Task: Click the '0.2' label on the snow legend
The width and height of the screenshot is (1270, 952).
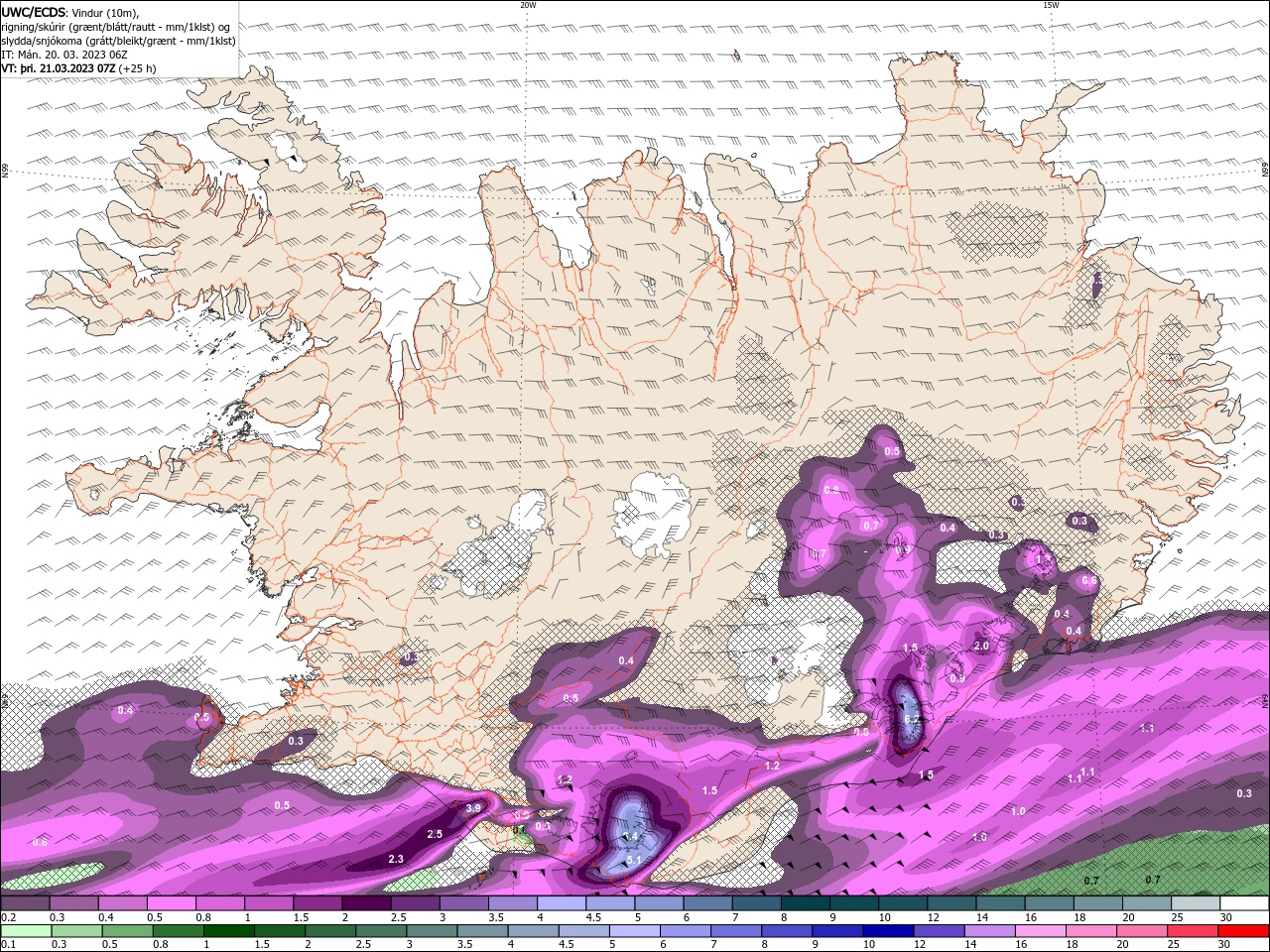Action: 9,917
